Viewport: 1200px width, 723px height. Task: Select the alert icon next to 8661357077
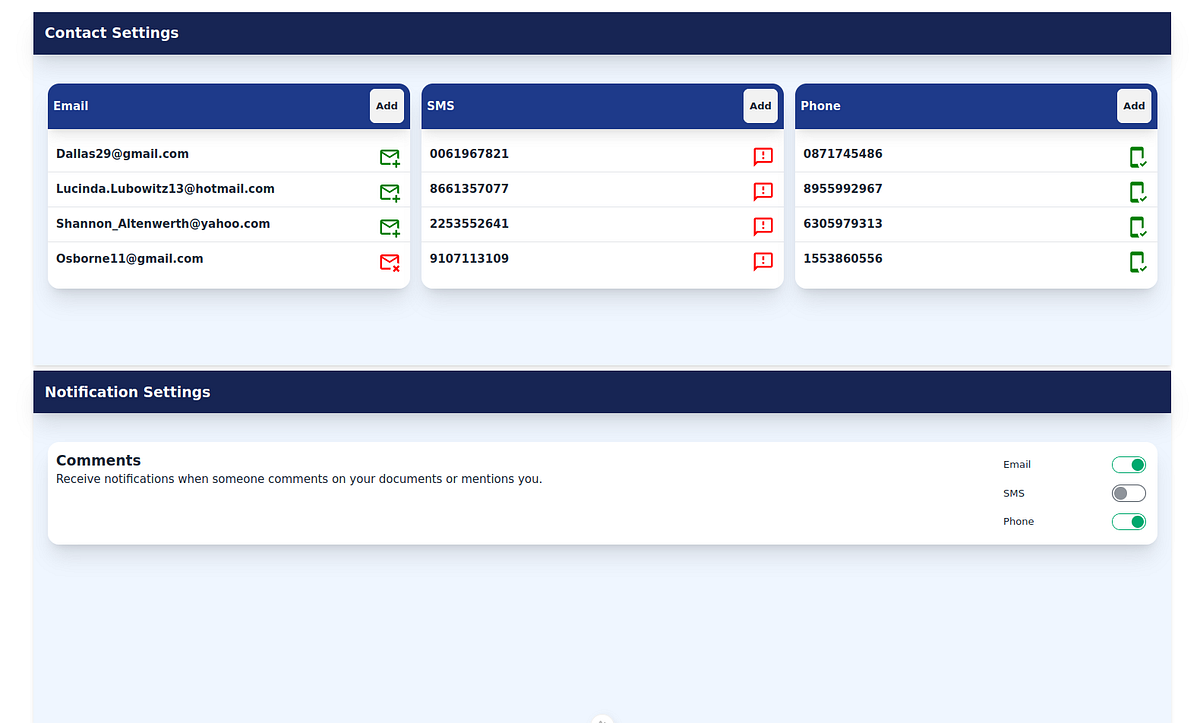click(x=763, y=192)
